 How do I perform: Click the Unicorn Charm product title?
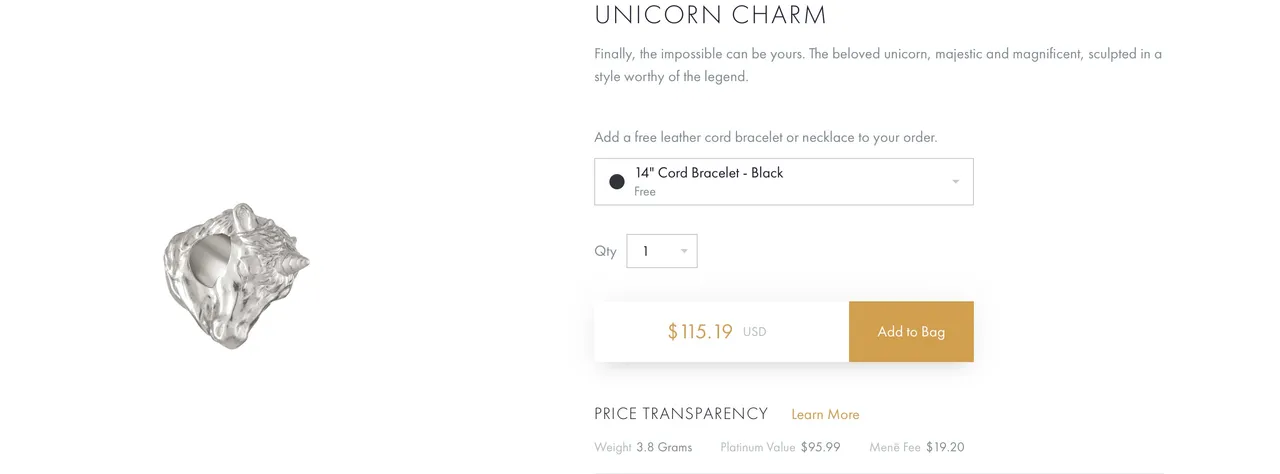711,15
